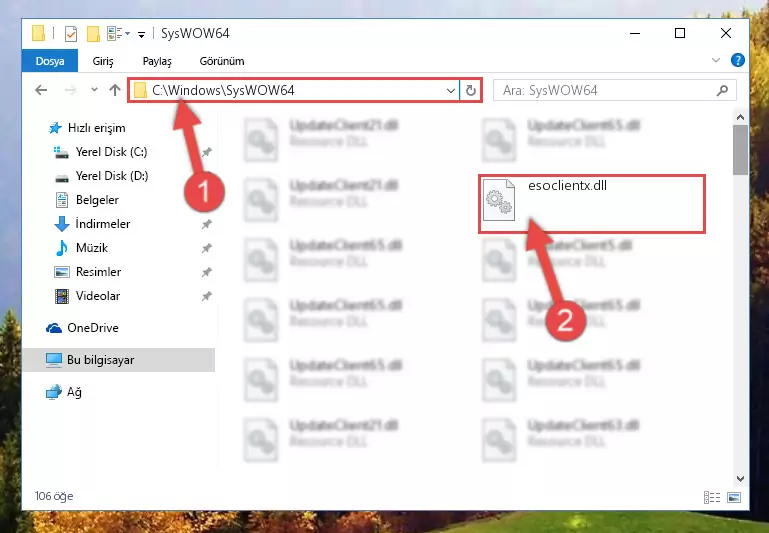Click the Bu bilgisayar monitor icon

53,360
